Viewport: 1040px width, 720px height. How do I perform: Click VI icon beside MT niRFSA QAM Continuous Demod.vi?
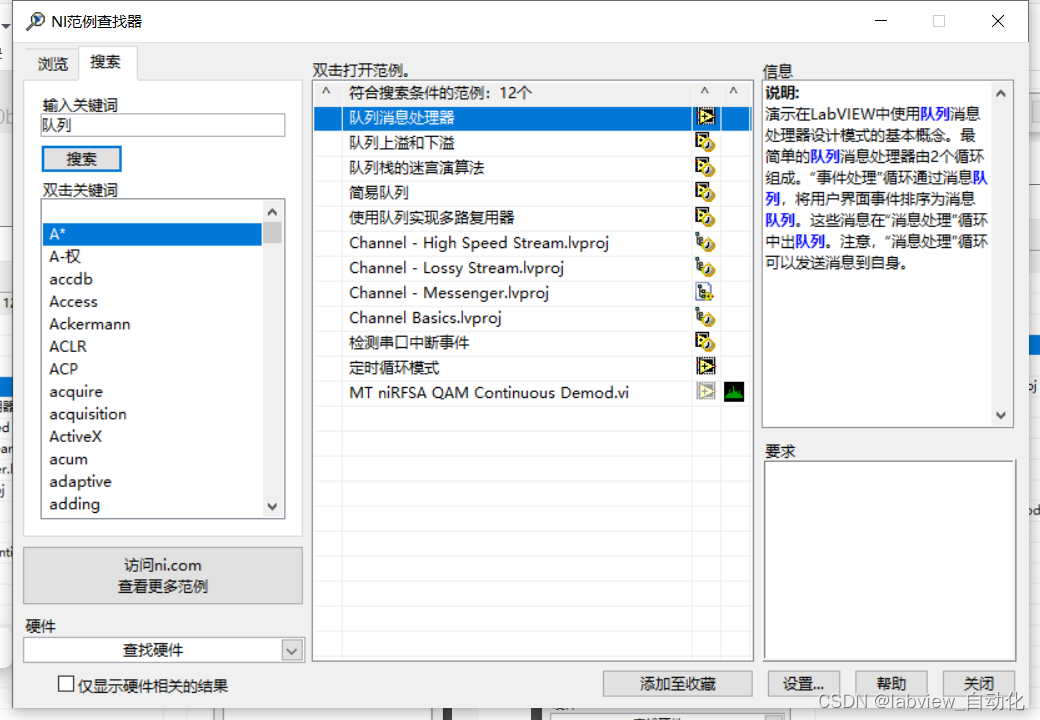tap(706, 391)
